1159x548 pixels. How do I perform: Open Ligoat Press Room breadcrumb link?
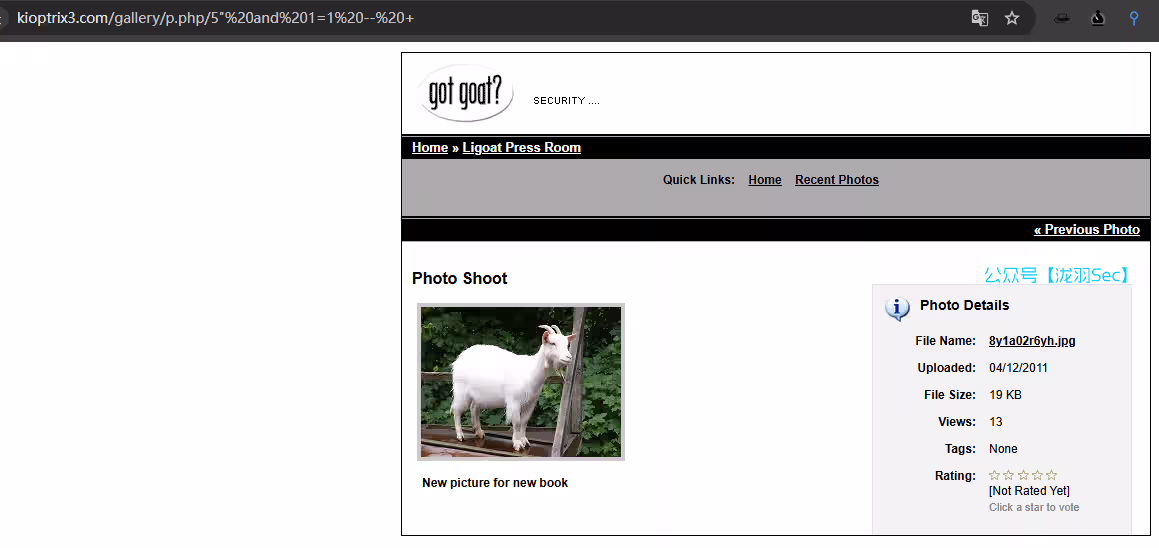[521, 148]
